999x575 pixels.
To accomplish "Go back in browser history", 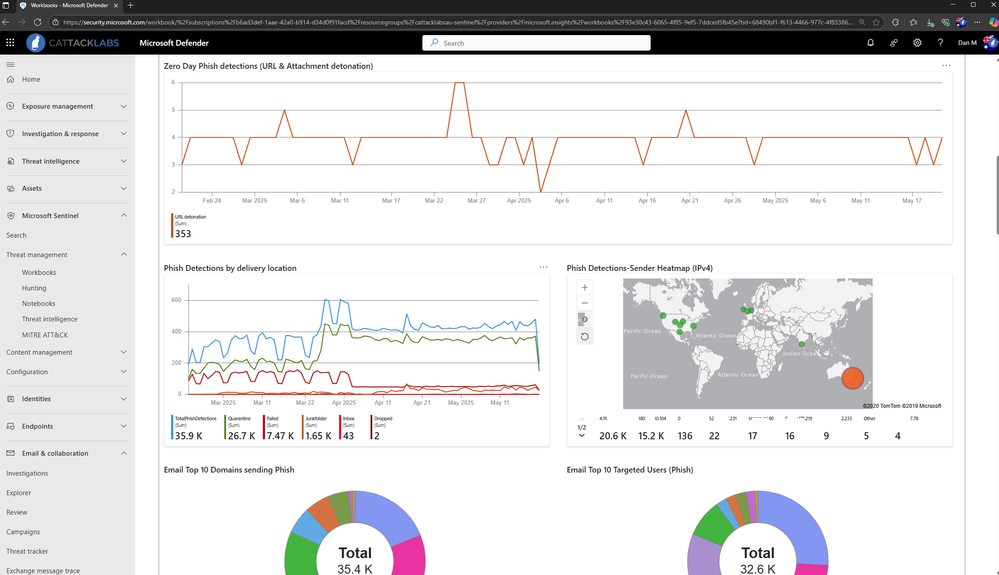I will (x=6, y=22).
